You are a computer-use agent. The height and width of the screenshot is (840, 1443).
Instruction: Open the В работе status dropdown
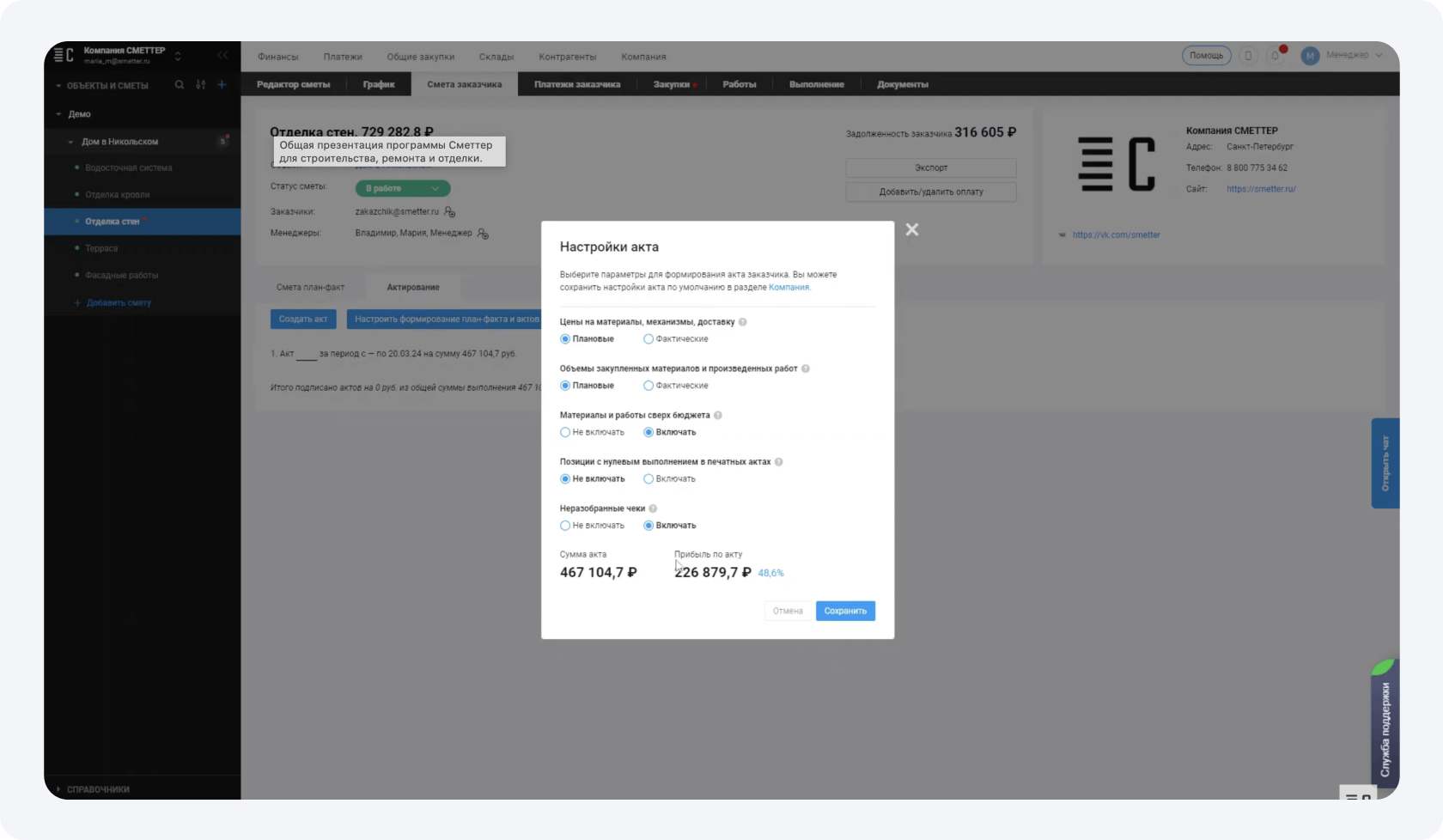(x=402, y=188)
